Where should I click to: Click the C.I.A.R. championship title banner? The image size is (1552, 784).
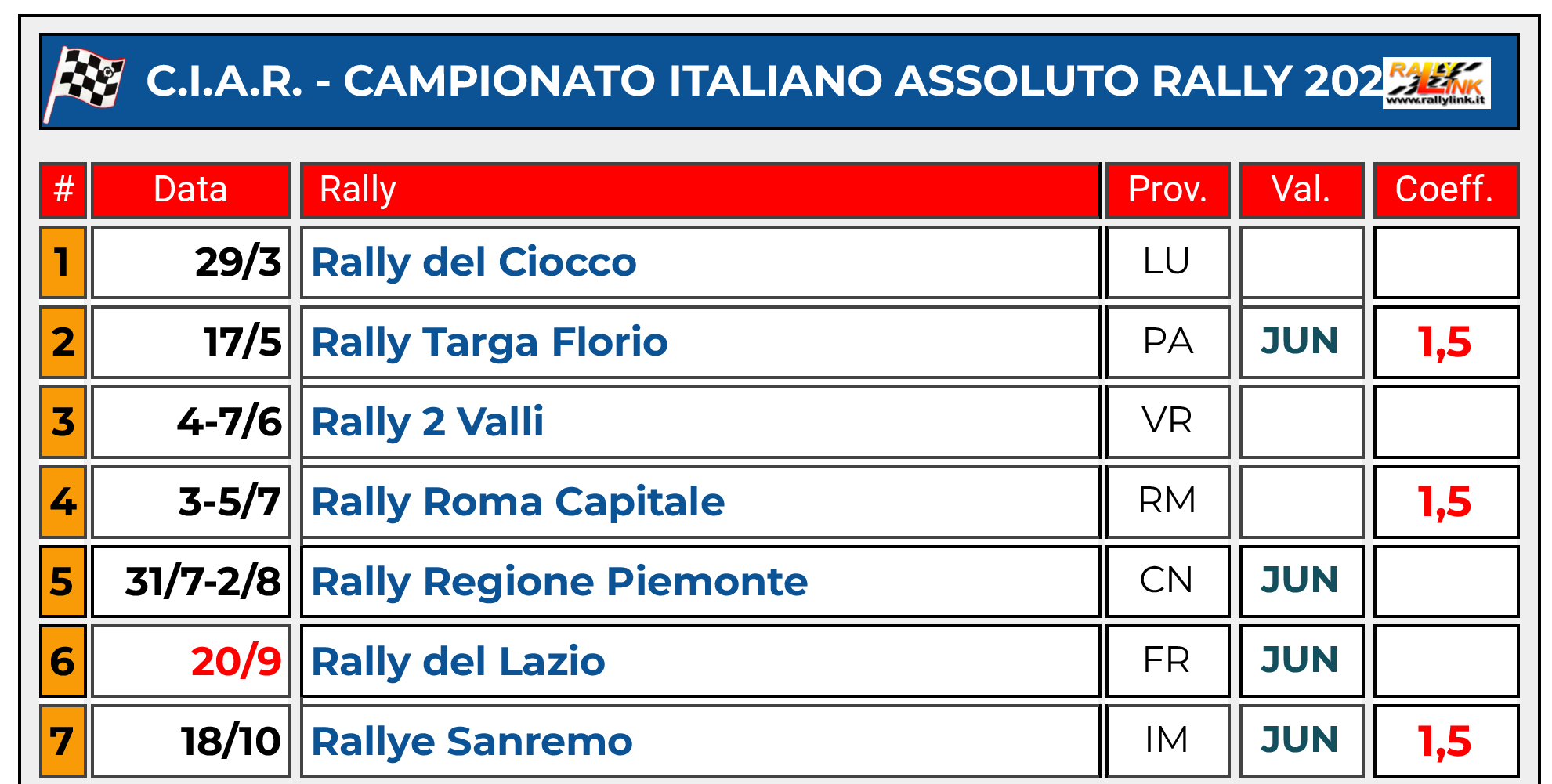click(764, 81)
